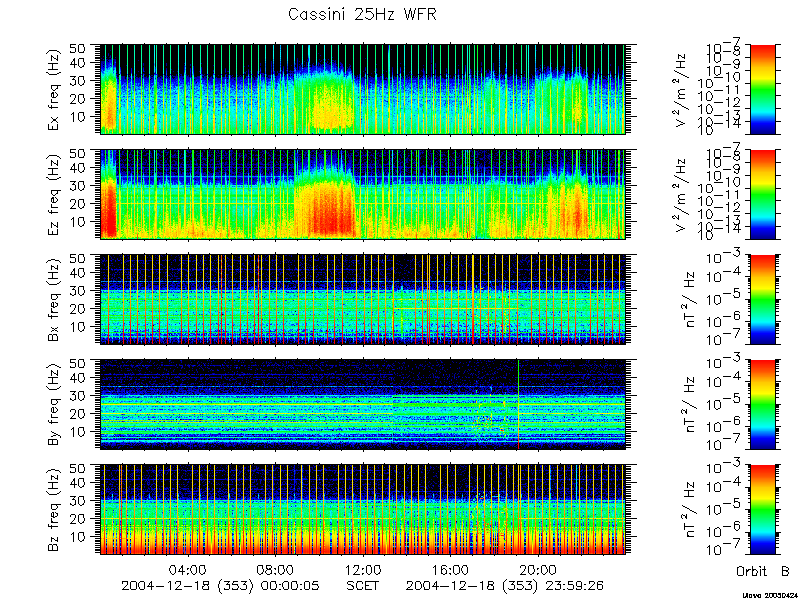Click the Bx panel color scale bar

(x=763, y=299)
